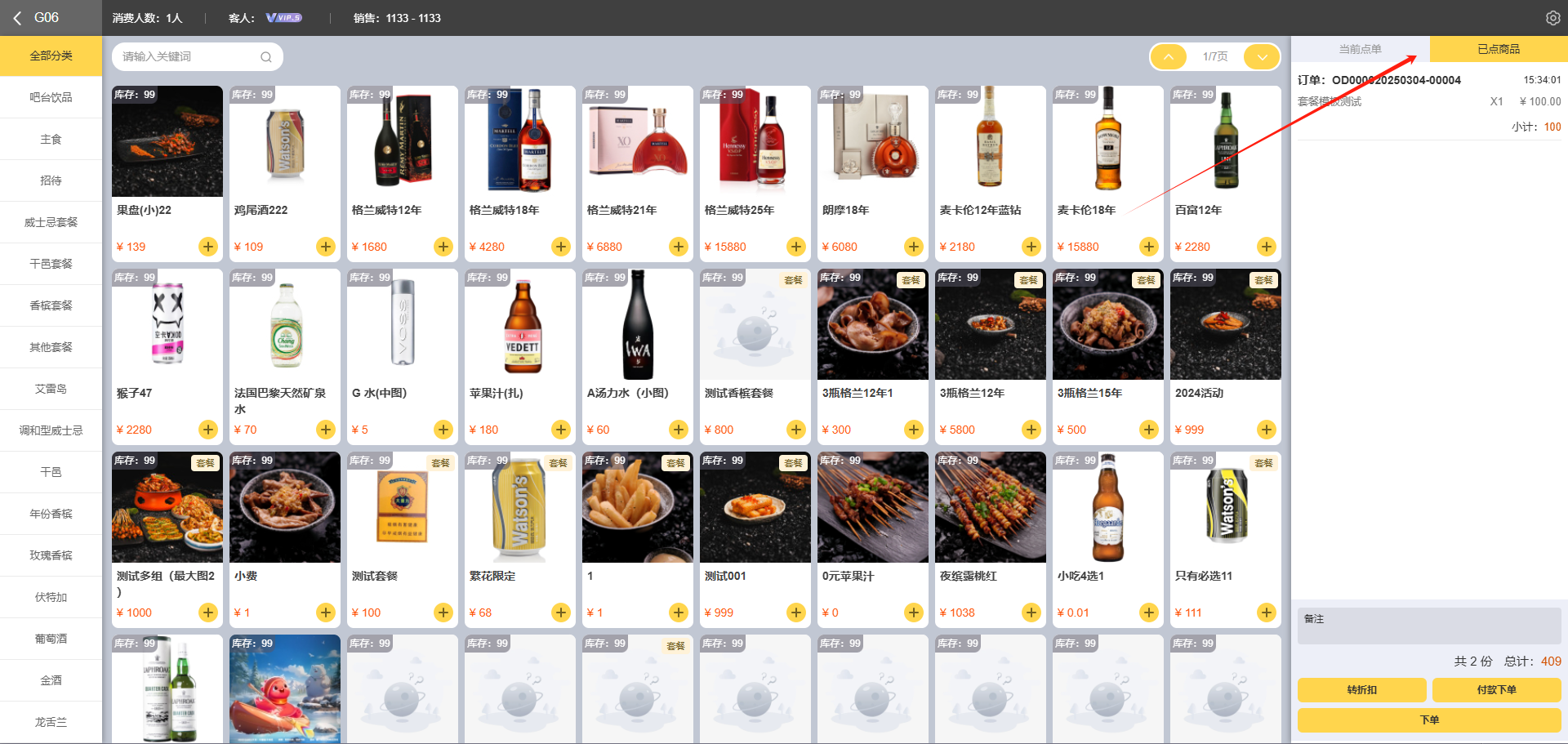Switch to the 已点商品 tab
The image size is (1568, 744).
1499,49
